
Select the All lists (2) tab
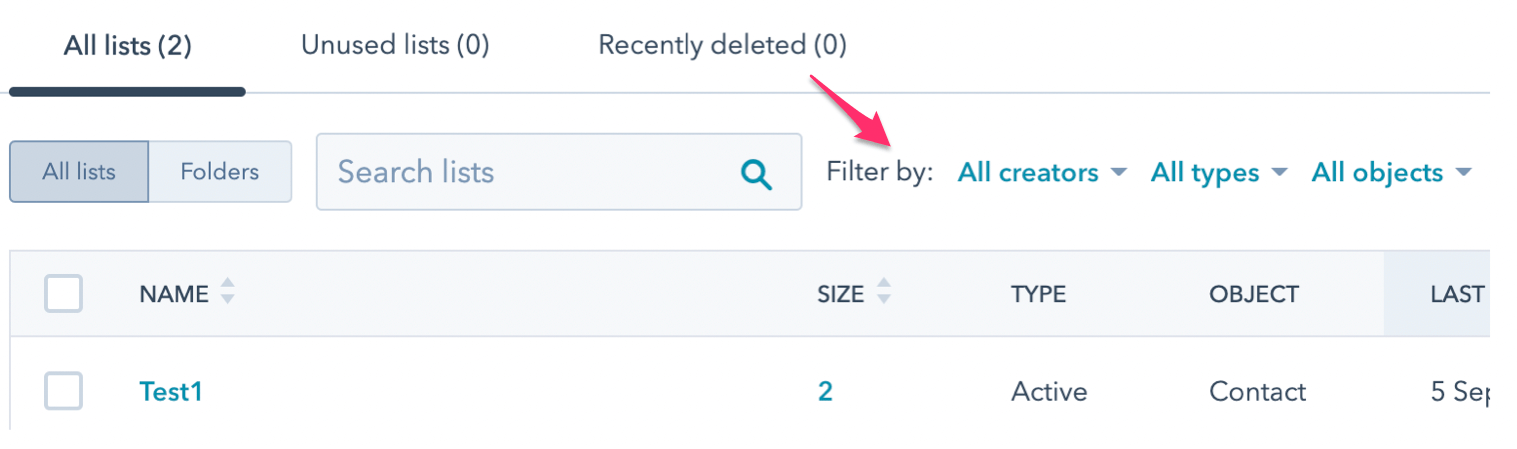pos(127,45)
